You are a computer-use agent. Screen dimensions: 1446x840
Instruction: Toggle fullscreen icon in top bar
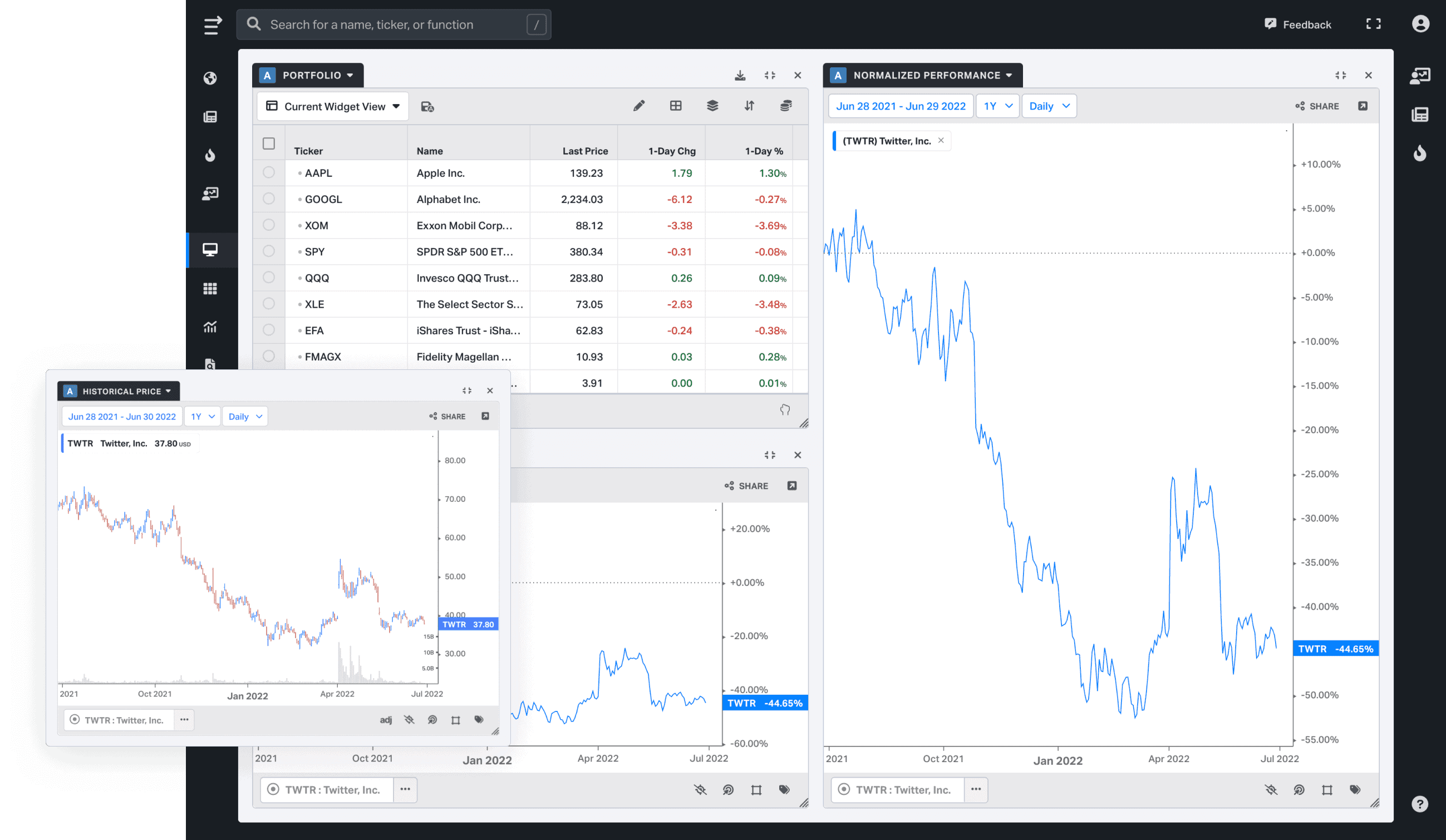click(1373, 24)
